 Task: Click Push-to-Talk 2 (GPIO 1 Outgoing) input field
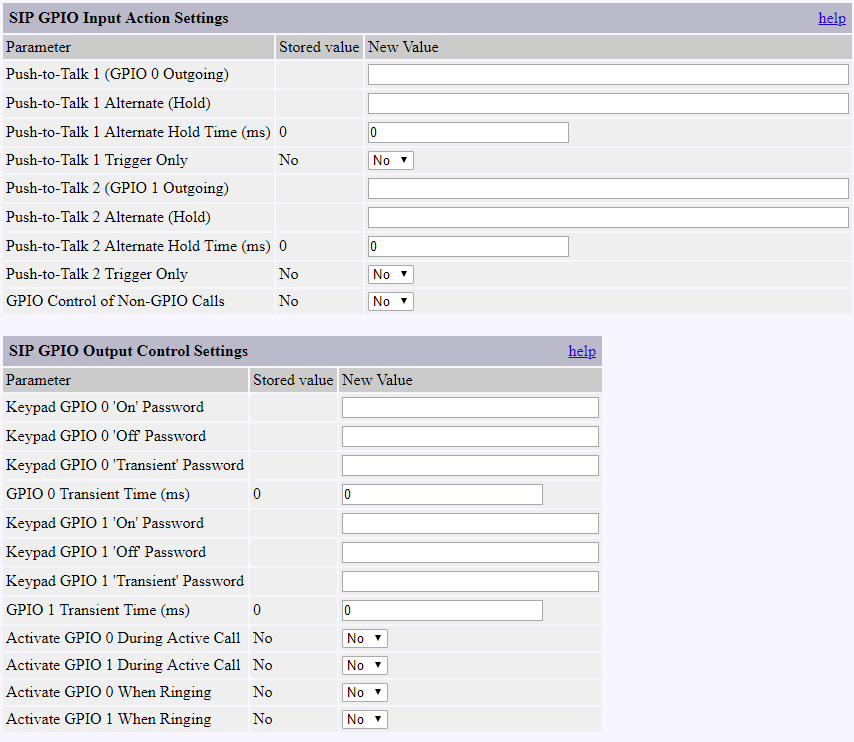pos(608,188)
